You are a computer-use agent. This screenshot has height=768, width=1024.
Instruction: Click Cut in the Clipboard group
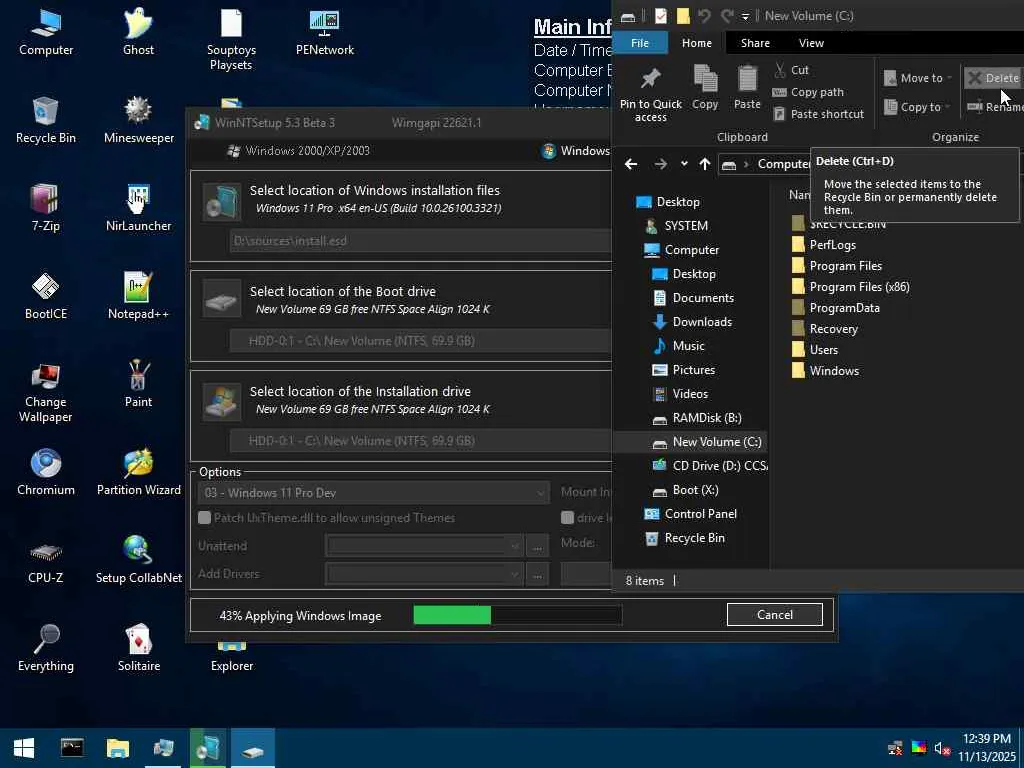coord(792,70)
